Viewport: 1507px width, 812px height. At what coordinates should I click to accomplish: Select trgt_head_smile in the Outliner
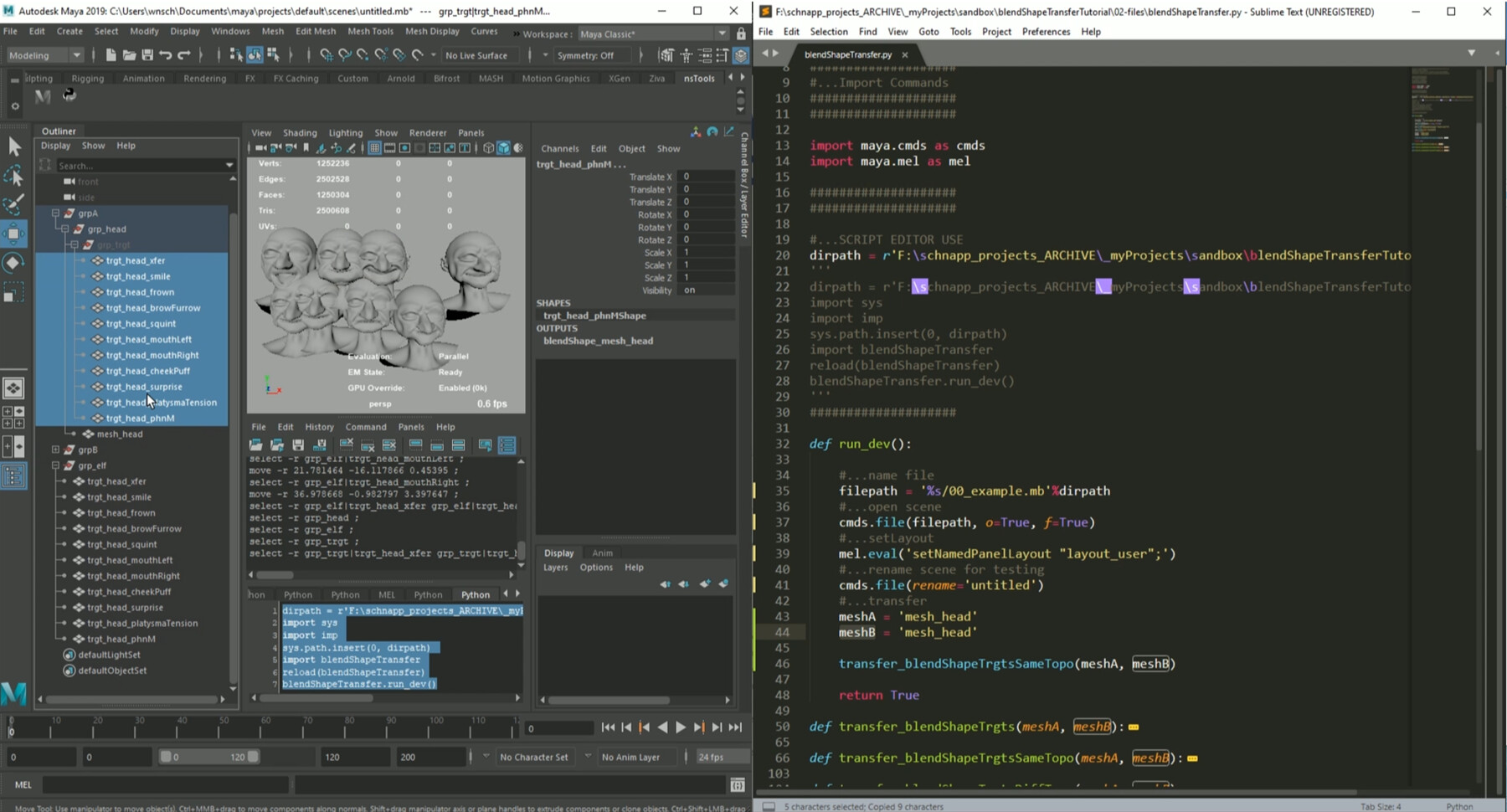(x=138, y=275)
